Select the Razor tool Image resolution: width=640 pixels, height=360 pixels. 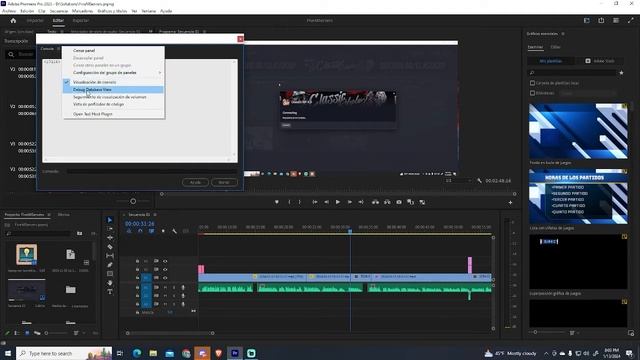click(x=110, y=247)
